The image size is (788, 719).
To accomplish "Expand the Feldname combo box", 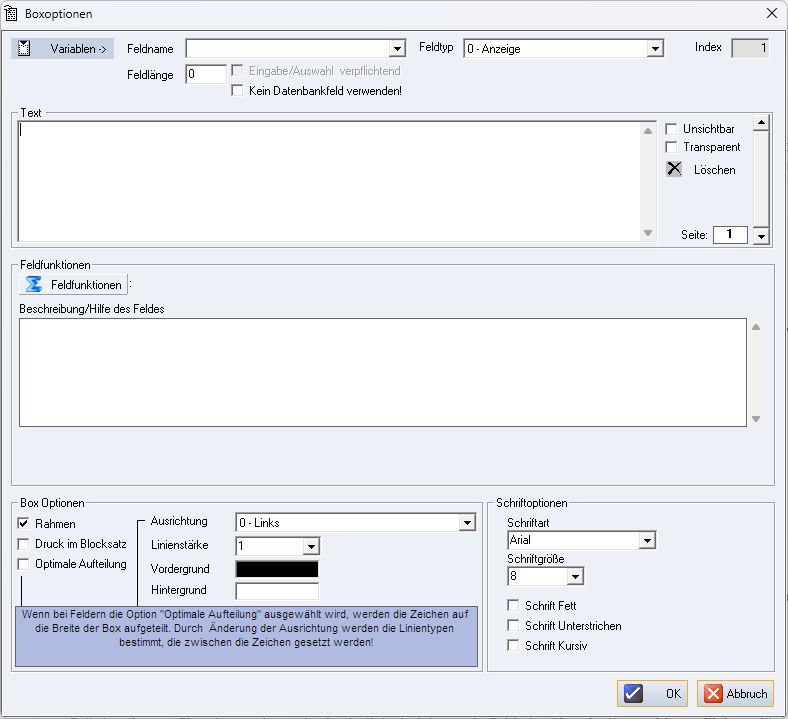I will (397, 48).
